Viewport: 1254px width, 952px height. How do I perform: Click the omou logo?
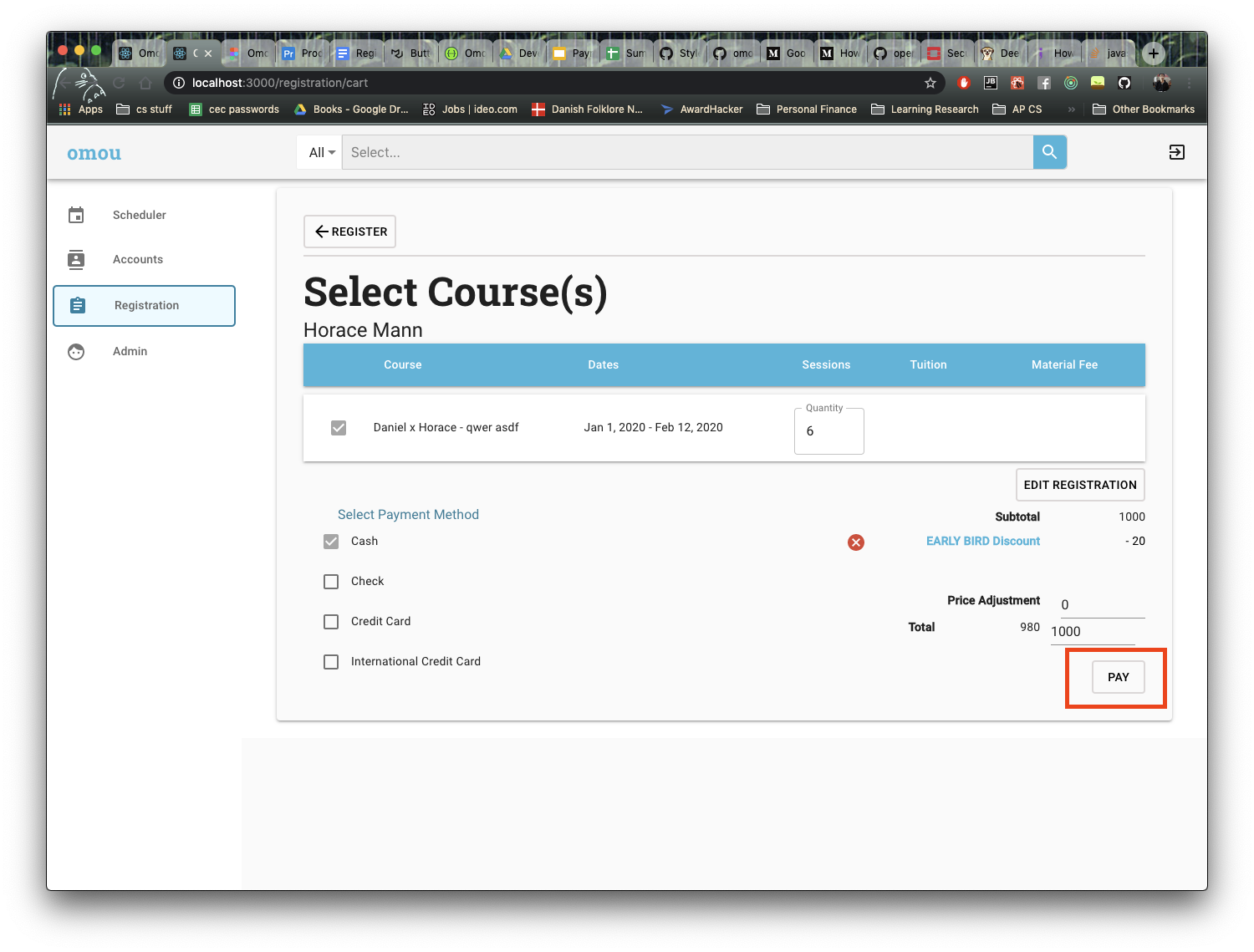click(x=94, y=153)
